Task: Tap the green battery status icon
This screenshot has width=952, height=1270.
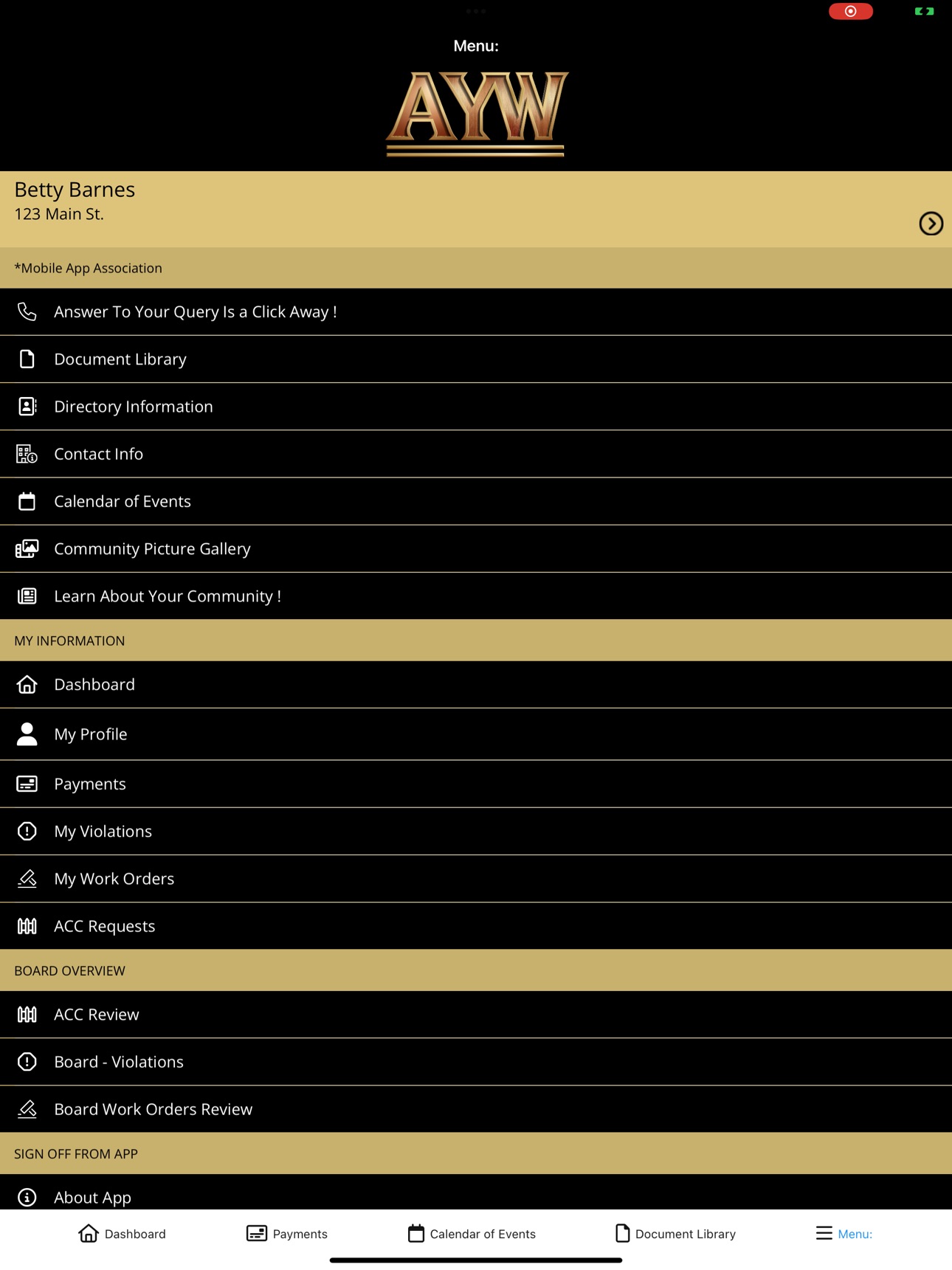Action: pyautogui.click(x=924, y=11)
